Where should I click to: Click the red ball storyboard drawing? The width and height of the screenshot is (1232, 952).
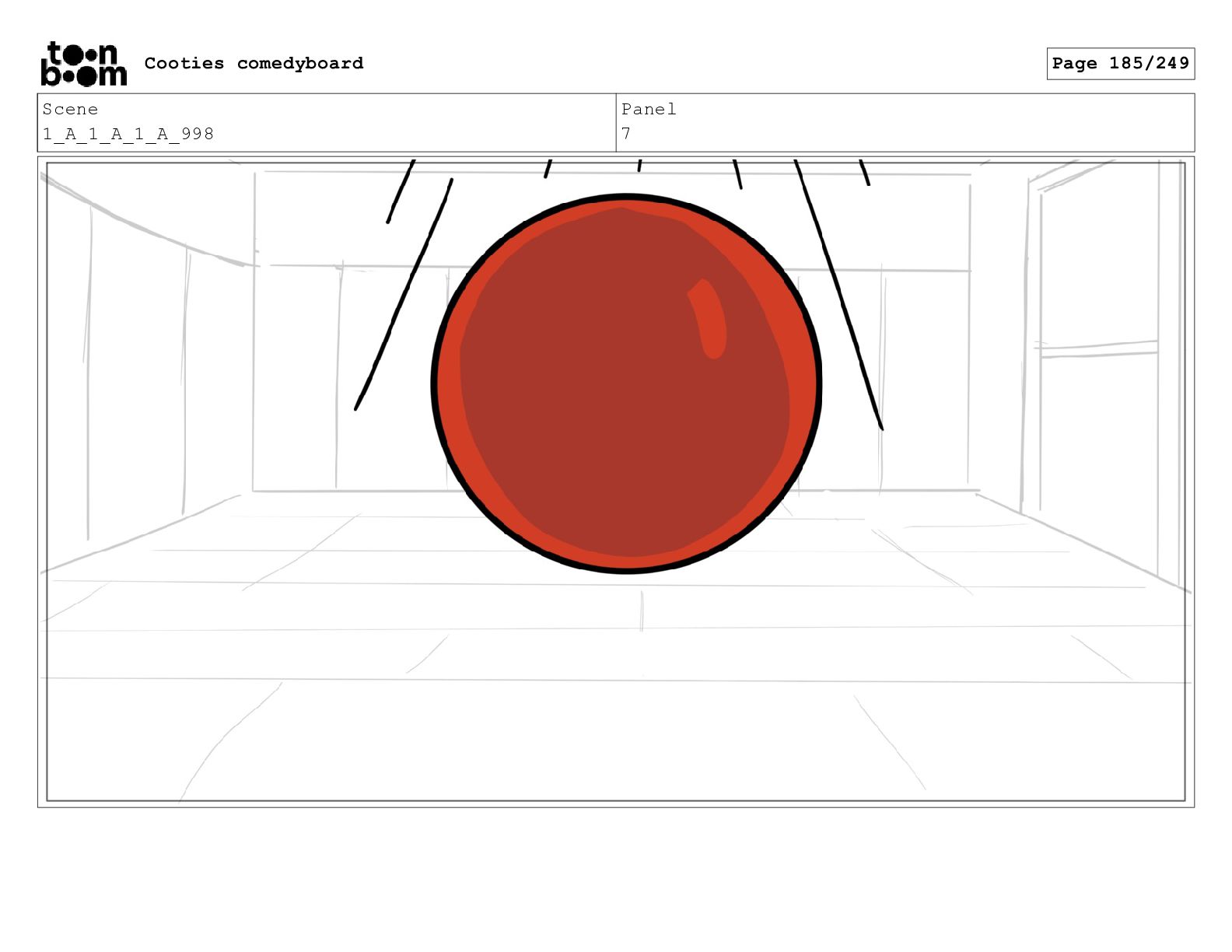point(626,383)
